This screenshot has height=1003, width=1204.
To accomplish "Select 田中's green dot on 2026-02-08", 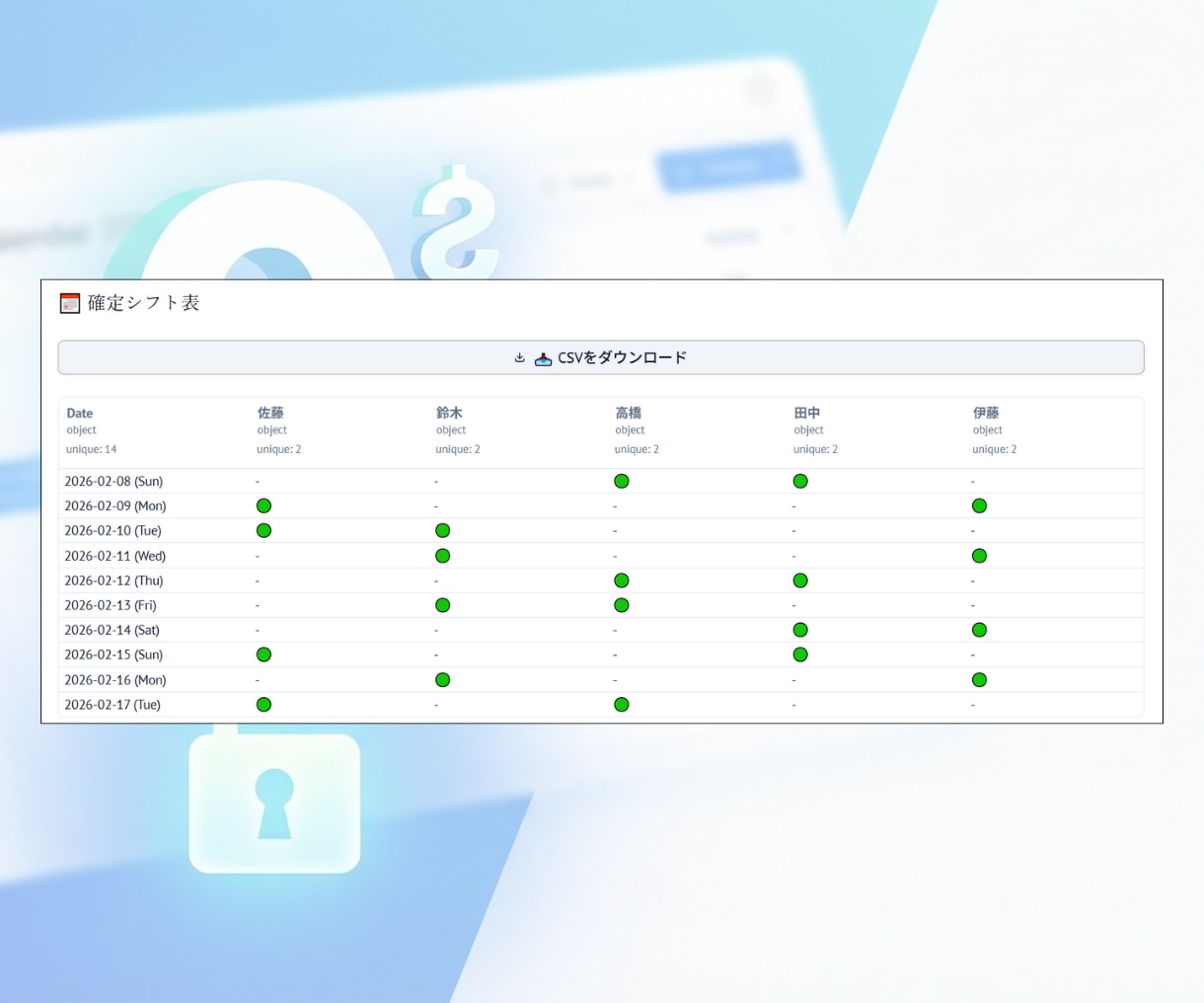I will tap(800, 482).
